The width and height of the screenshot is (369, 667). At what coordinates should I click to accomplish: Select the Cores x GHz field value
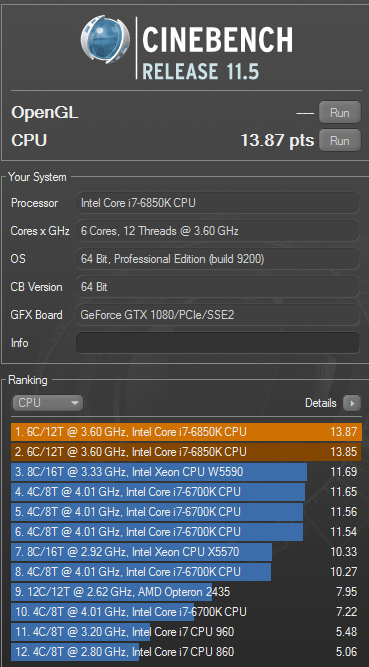[x=217, y=231]
